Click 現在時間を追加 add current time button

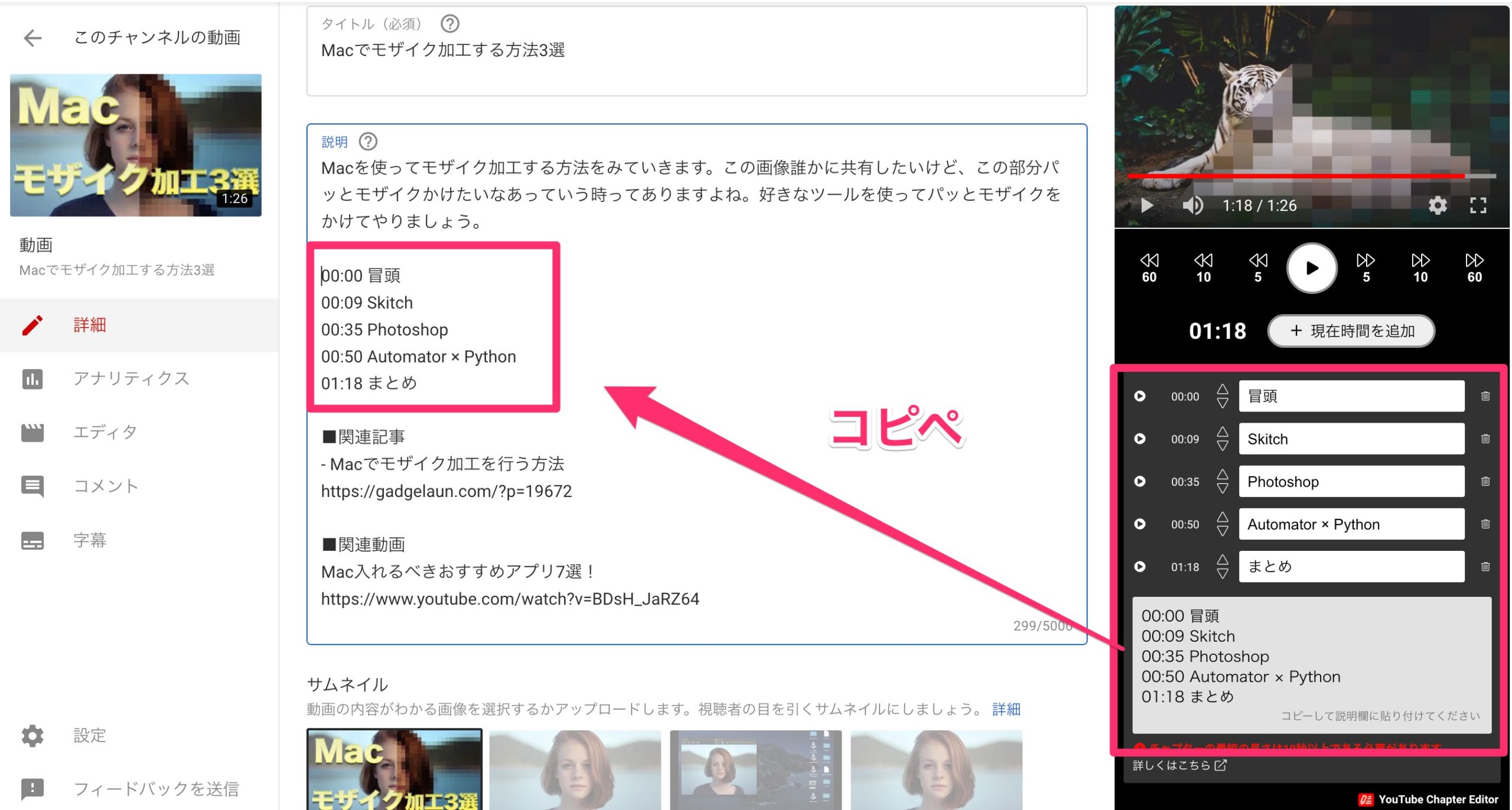coord(1351,331)
